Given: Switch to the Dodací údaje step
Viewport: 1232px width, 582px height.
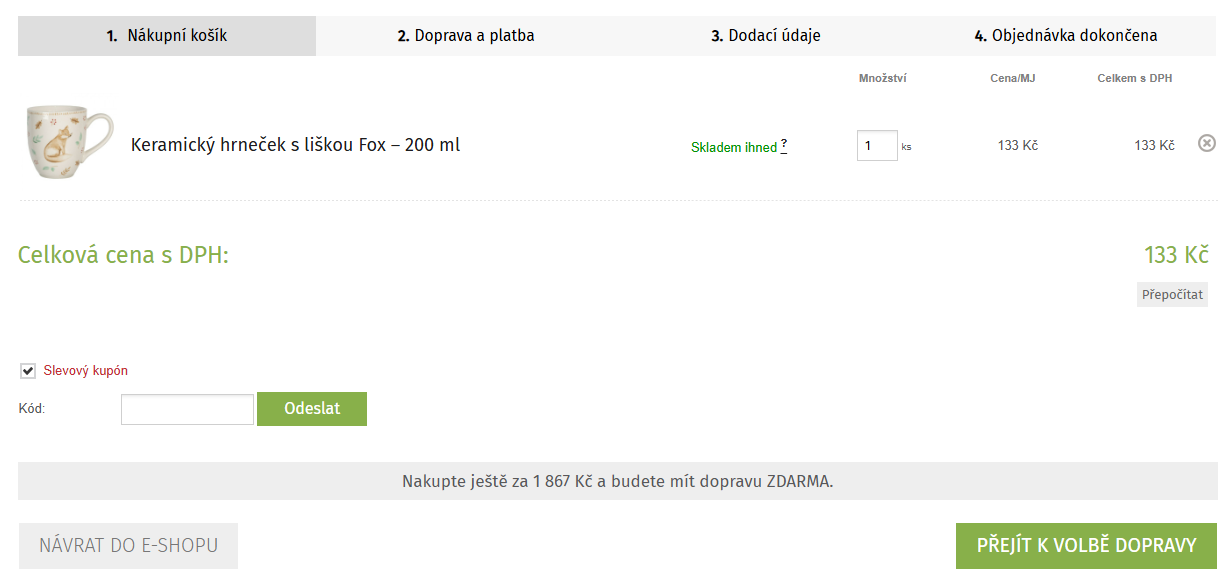Looking at the screenshot, I should point(766,36).
